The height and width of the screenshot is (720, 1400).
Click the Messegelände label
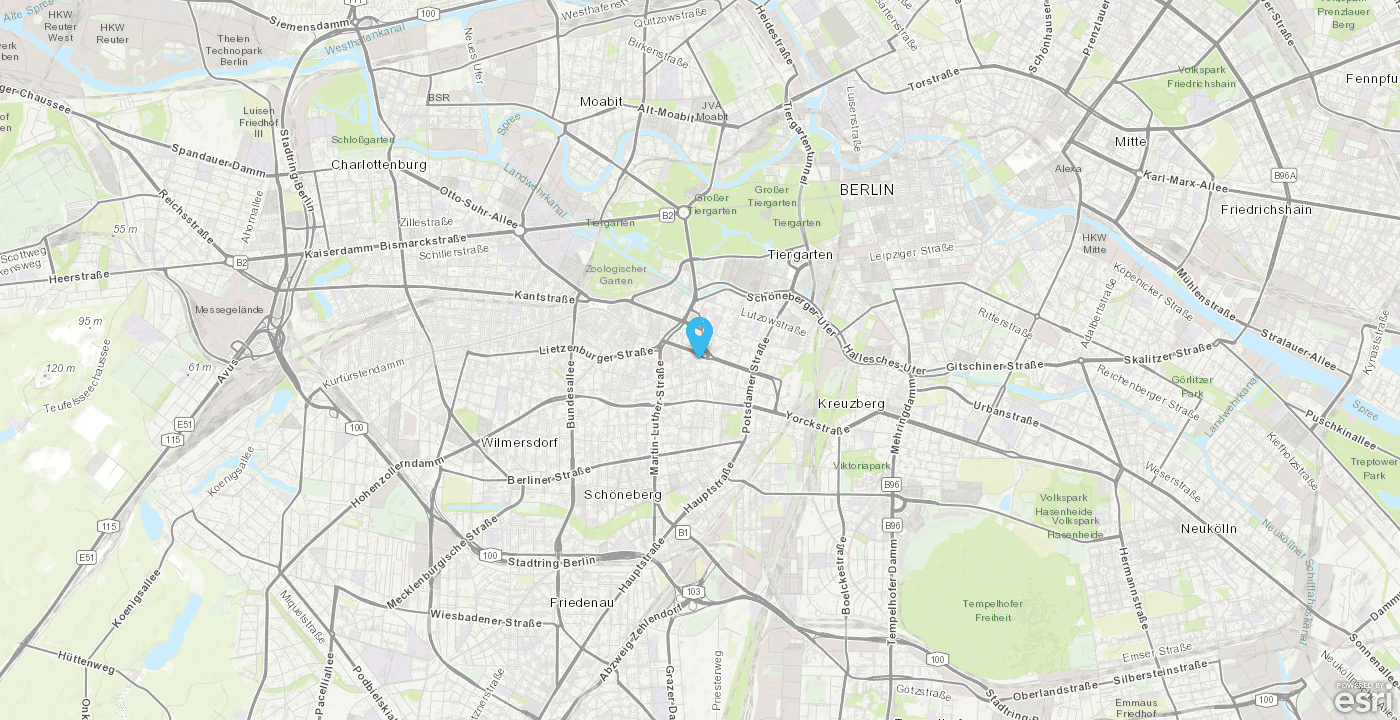point(229,309)
